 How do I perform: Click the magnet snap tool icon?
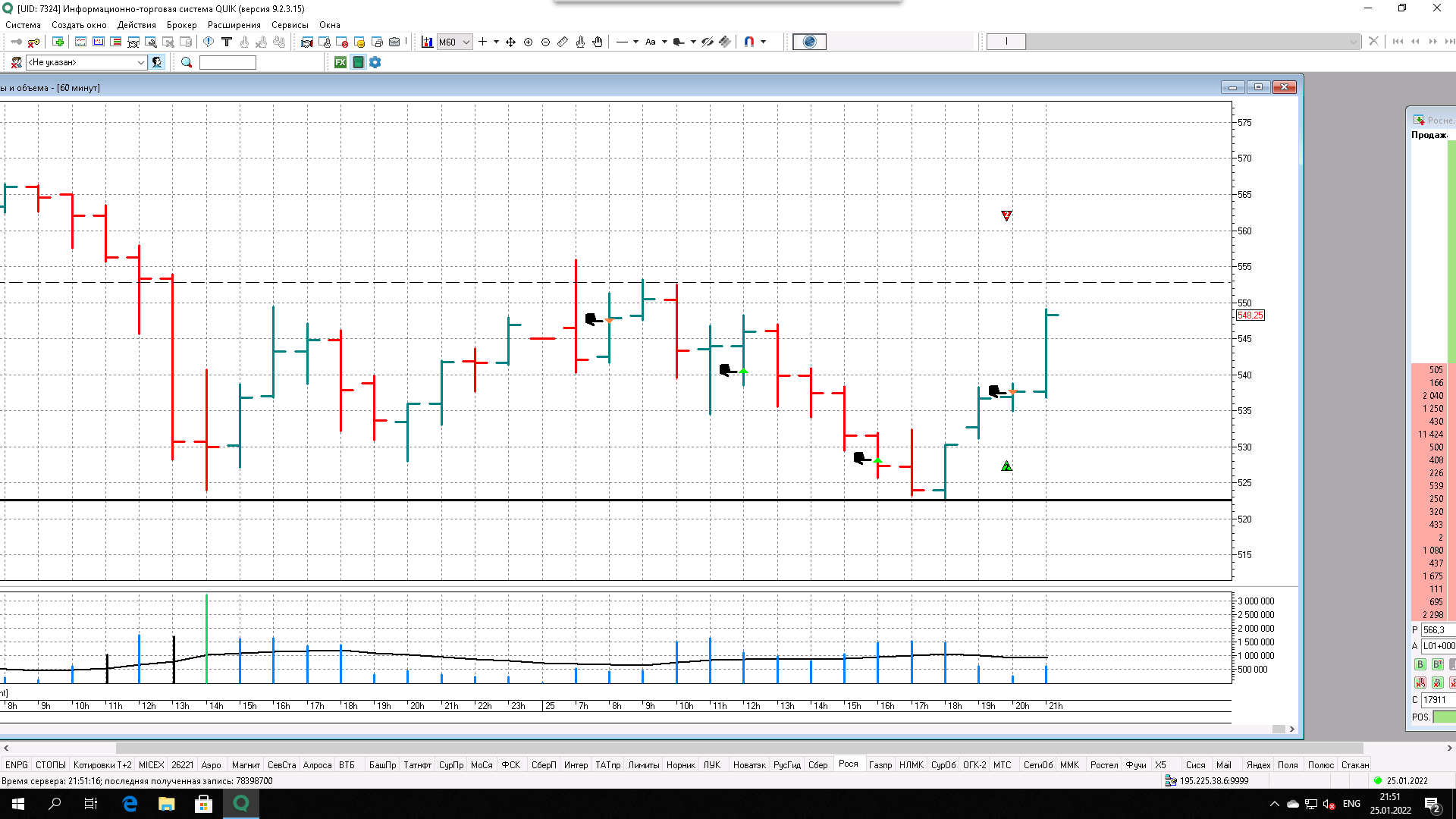tap(749, 42)
